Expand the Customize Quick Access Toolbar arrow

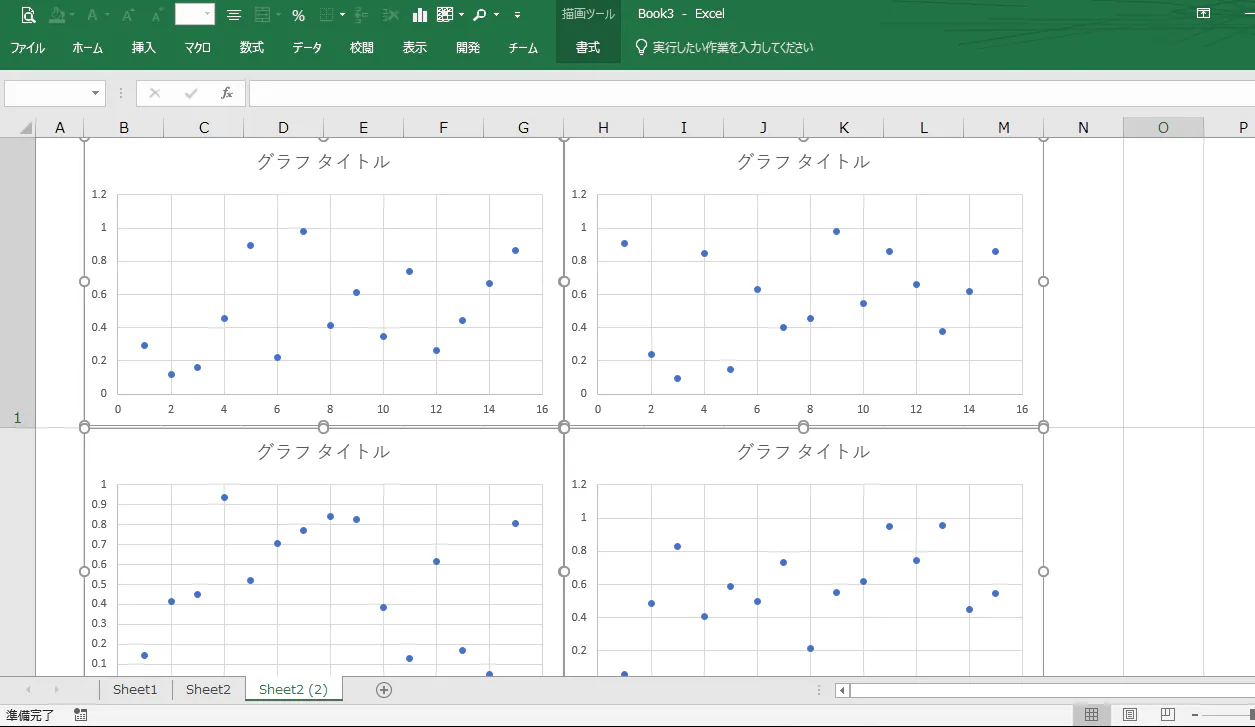[517, 15]
